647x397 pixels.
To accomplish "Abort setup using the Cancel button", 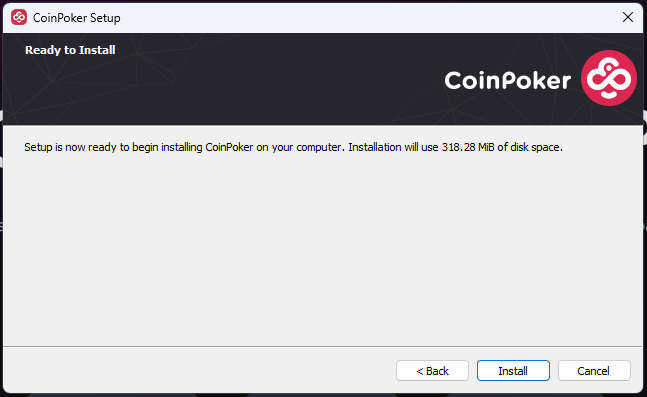I will click(594, 371).
